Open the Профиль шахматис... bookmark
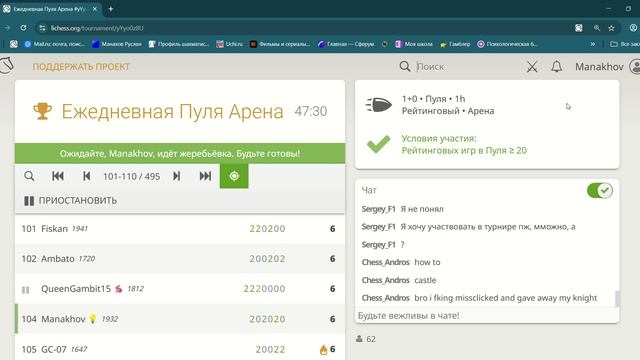640x360 pixels. [x=179, y=44]
